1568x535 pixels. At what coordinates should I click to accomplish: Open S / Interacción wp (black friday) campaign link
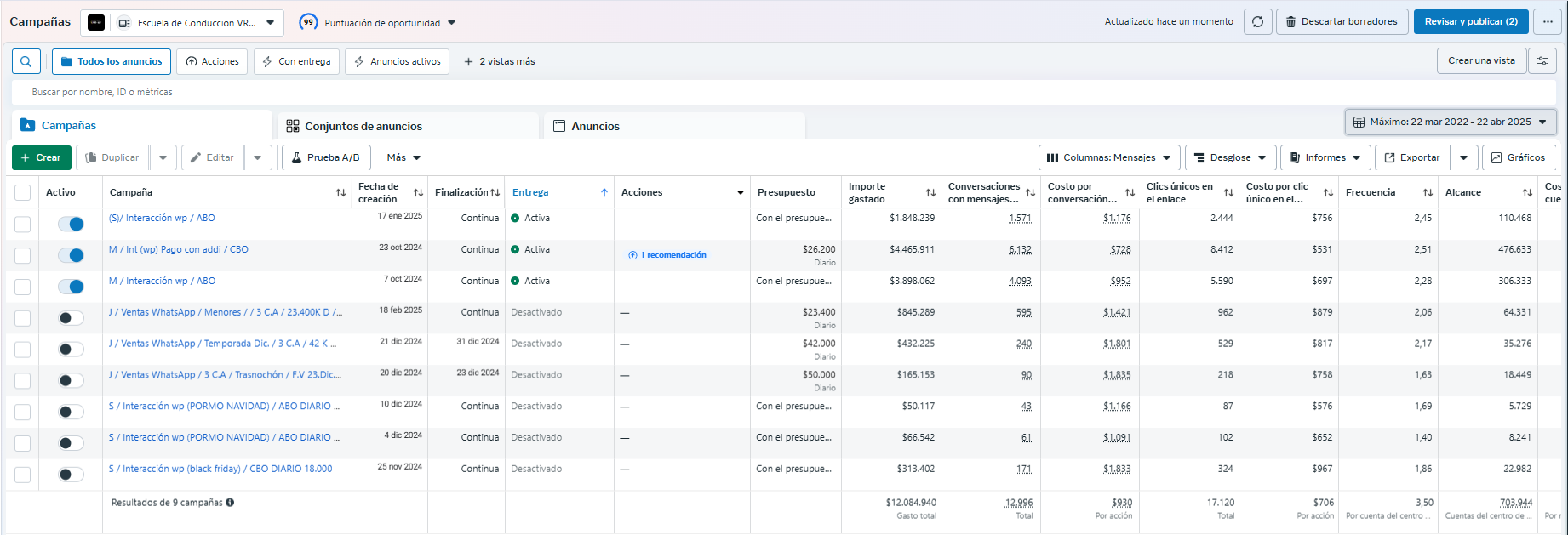tap(220, 469)
